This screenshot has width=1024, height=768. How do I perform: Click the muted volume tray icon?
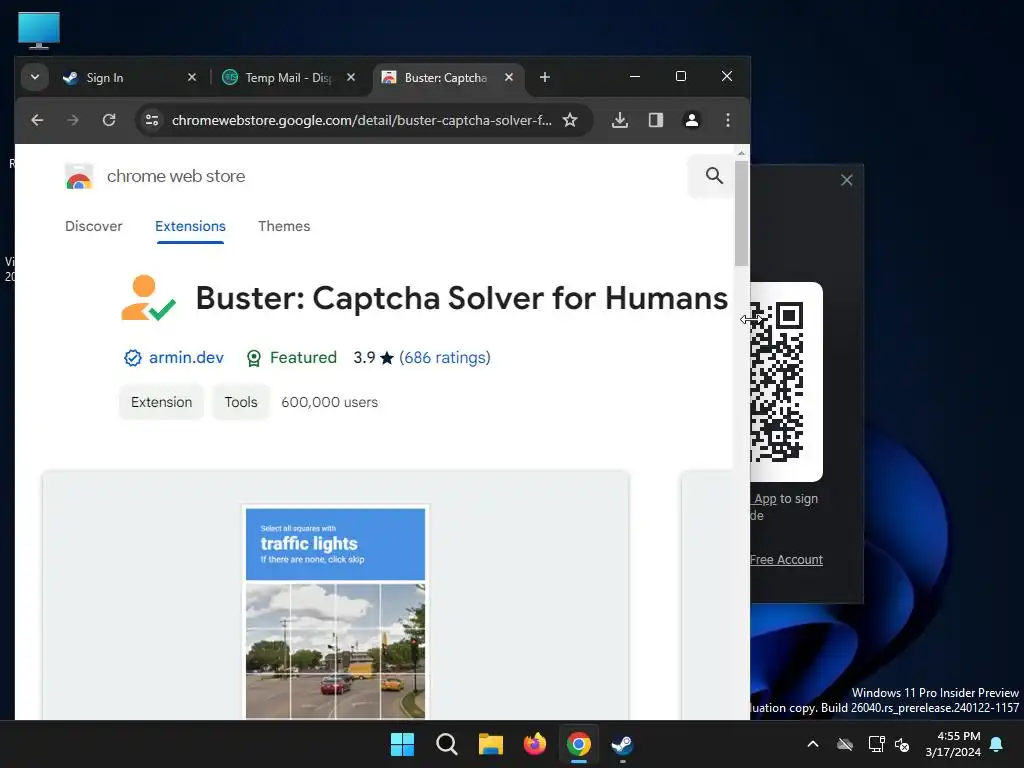[903, 744]
